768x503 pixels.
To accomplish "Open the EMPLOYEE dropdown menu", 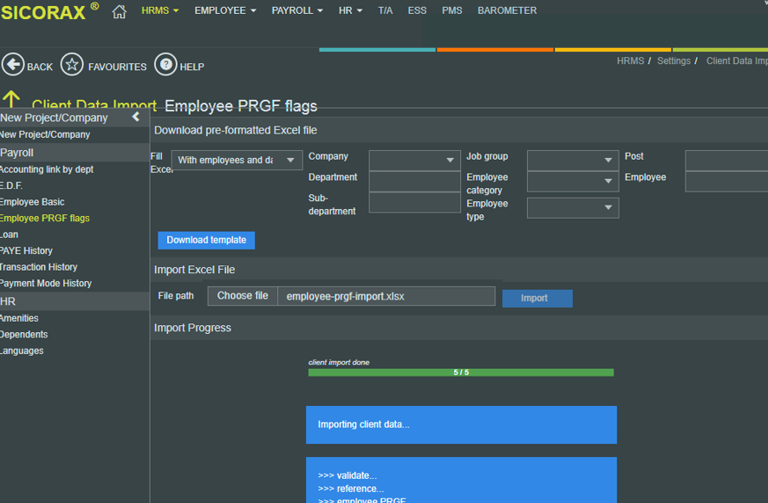I will click(225, 11).
